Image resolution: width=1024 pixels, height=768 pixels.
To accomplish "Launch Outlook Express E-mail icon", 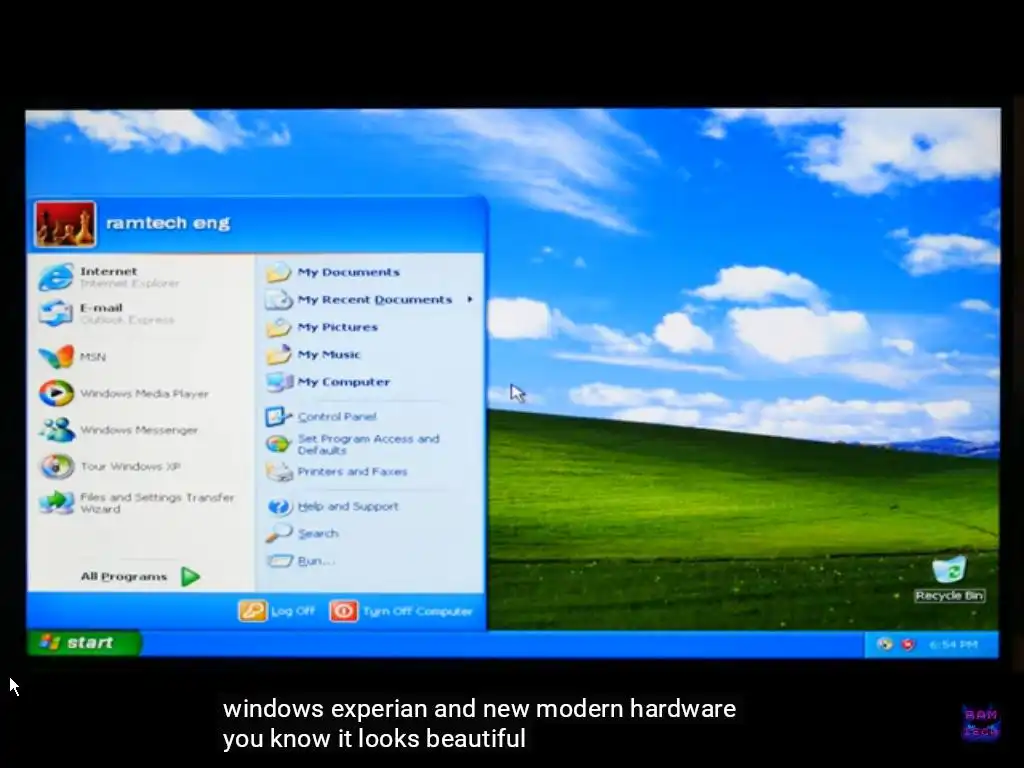I will (56, 313).
